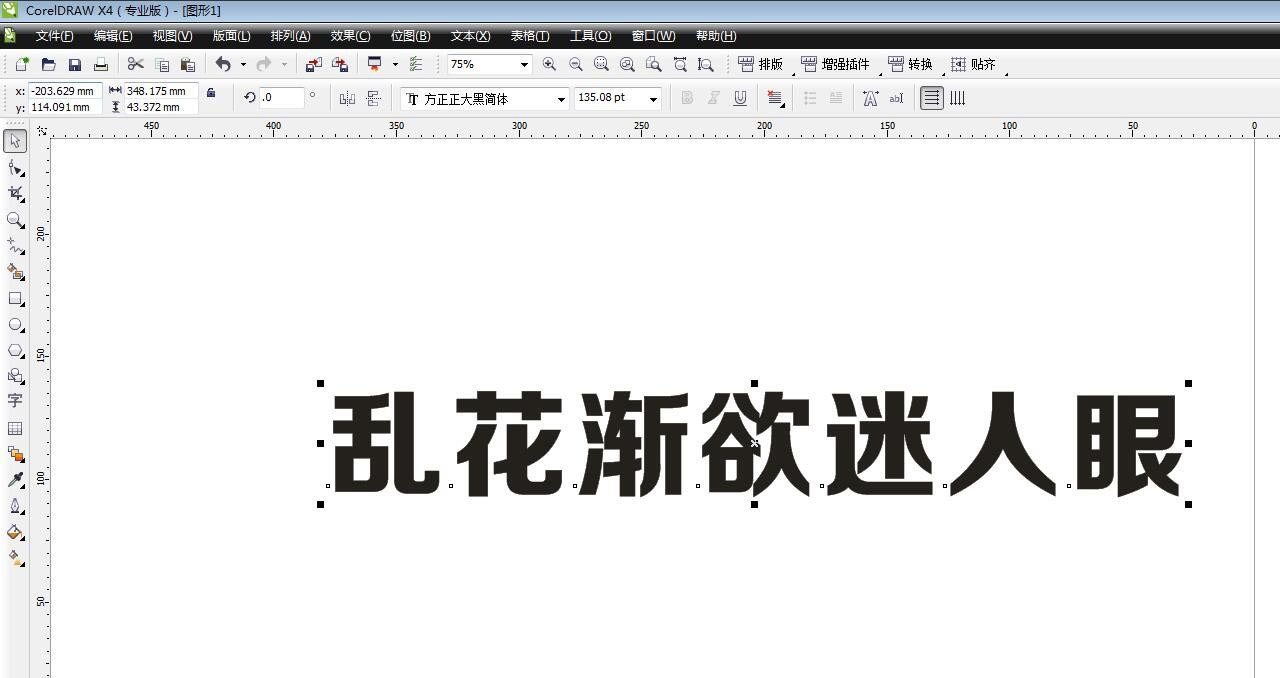Viewport: 1280px width, 678px height.
Task: Pick the Eyedropper tool
Action: [14, 479]
